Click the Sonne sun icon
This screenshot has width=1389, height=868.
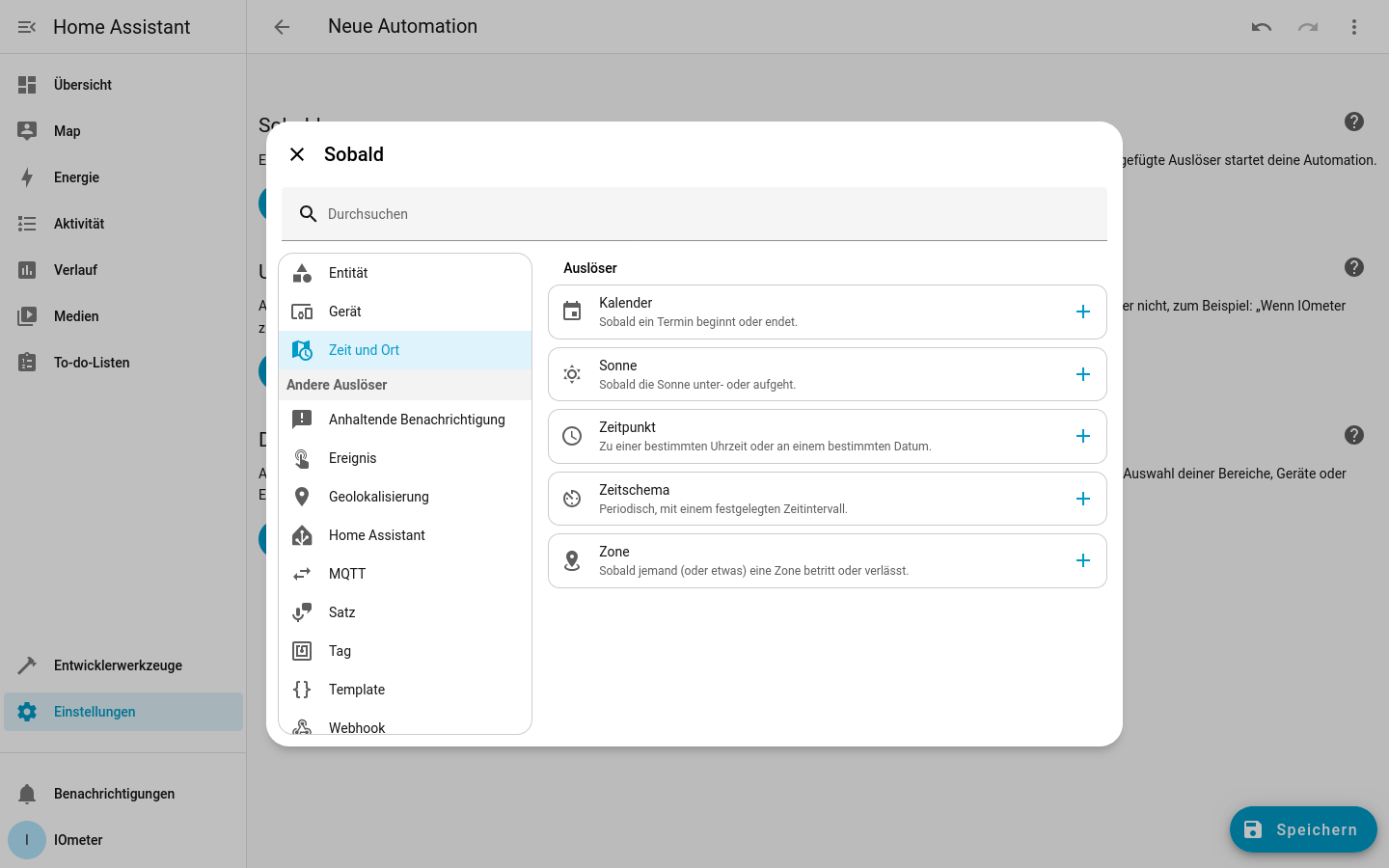[572, 374]
